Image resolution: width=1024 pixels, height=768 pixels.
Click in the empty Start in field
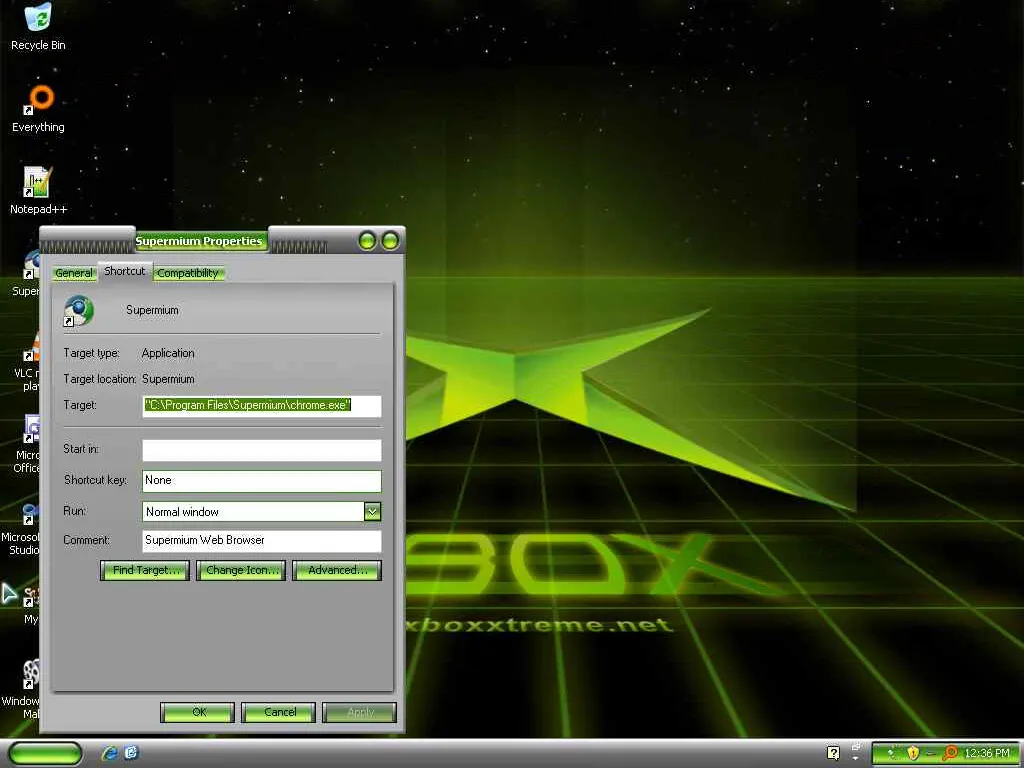[262, 450]
